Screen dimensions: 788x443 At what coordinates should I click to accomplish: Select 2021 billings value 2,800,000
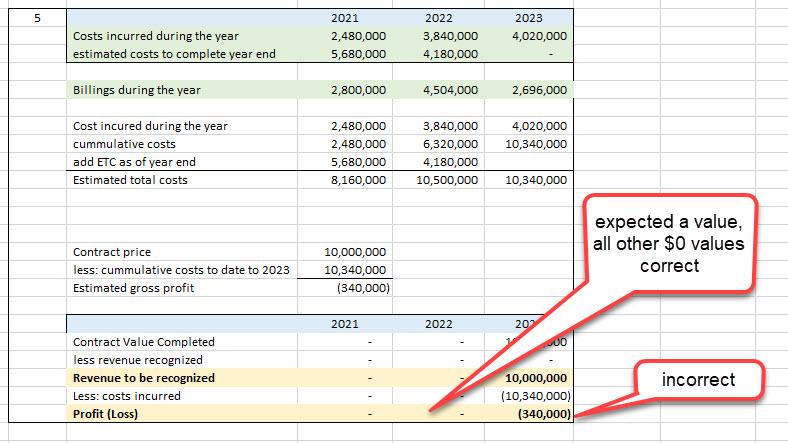point(358,90)
